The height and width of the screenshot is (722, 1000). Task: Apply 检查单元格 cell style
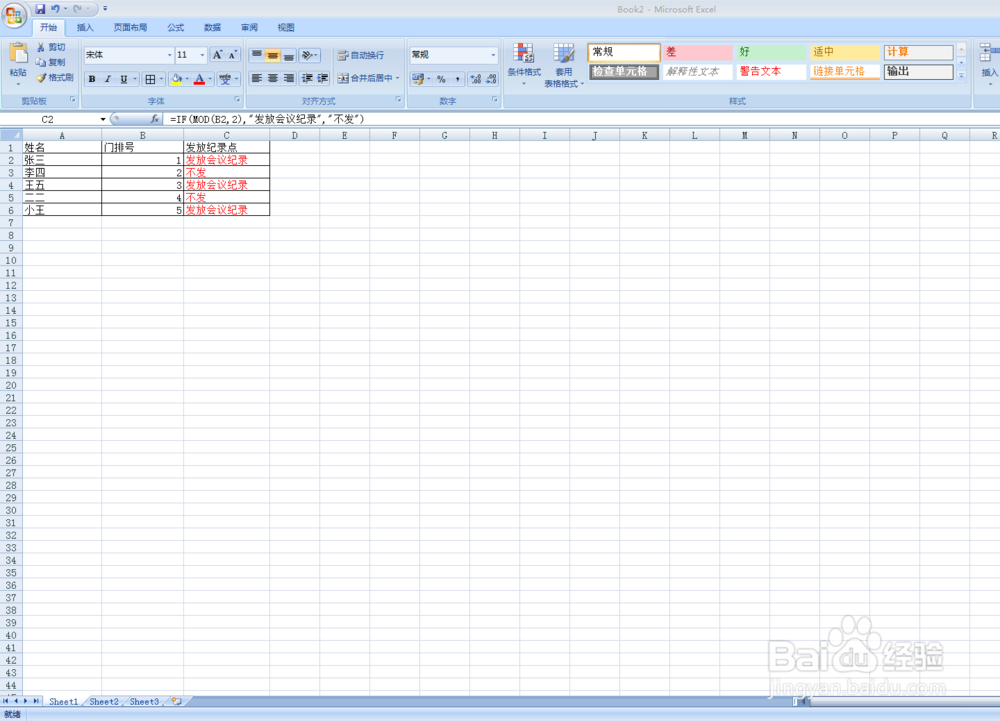point(624,71)
